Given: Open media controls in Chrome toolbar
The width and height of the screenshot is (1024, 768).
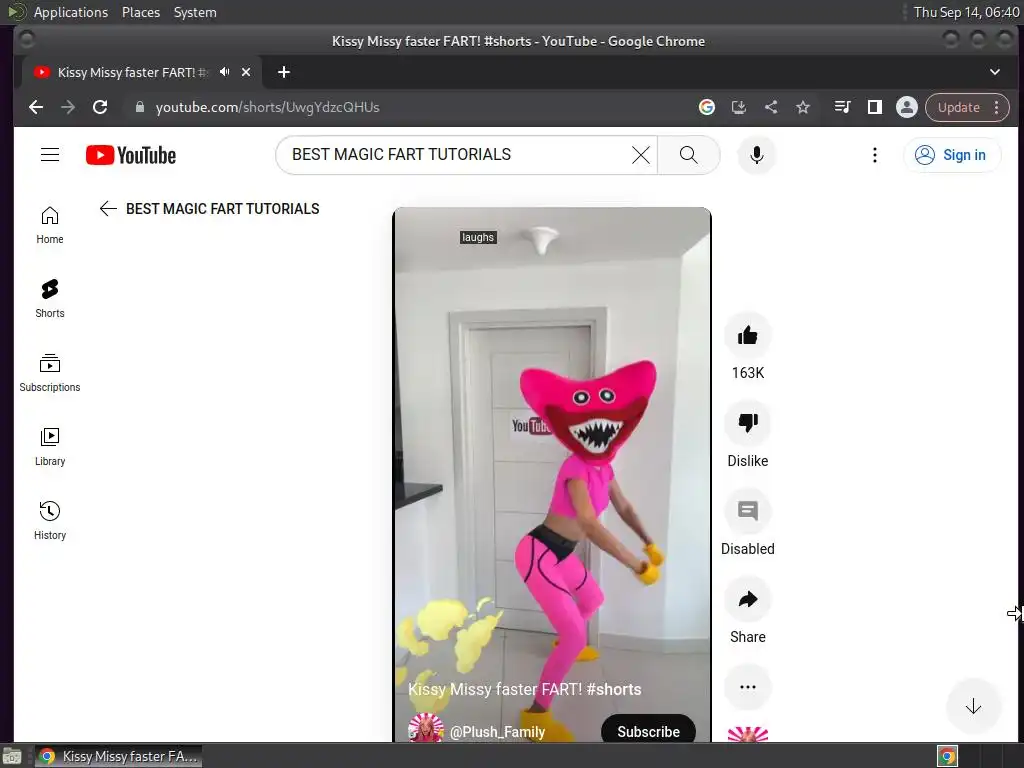Looking at the screenshot, I should 842,107.
